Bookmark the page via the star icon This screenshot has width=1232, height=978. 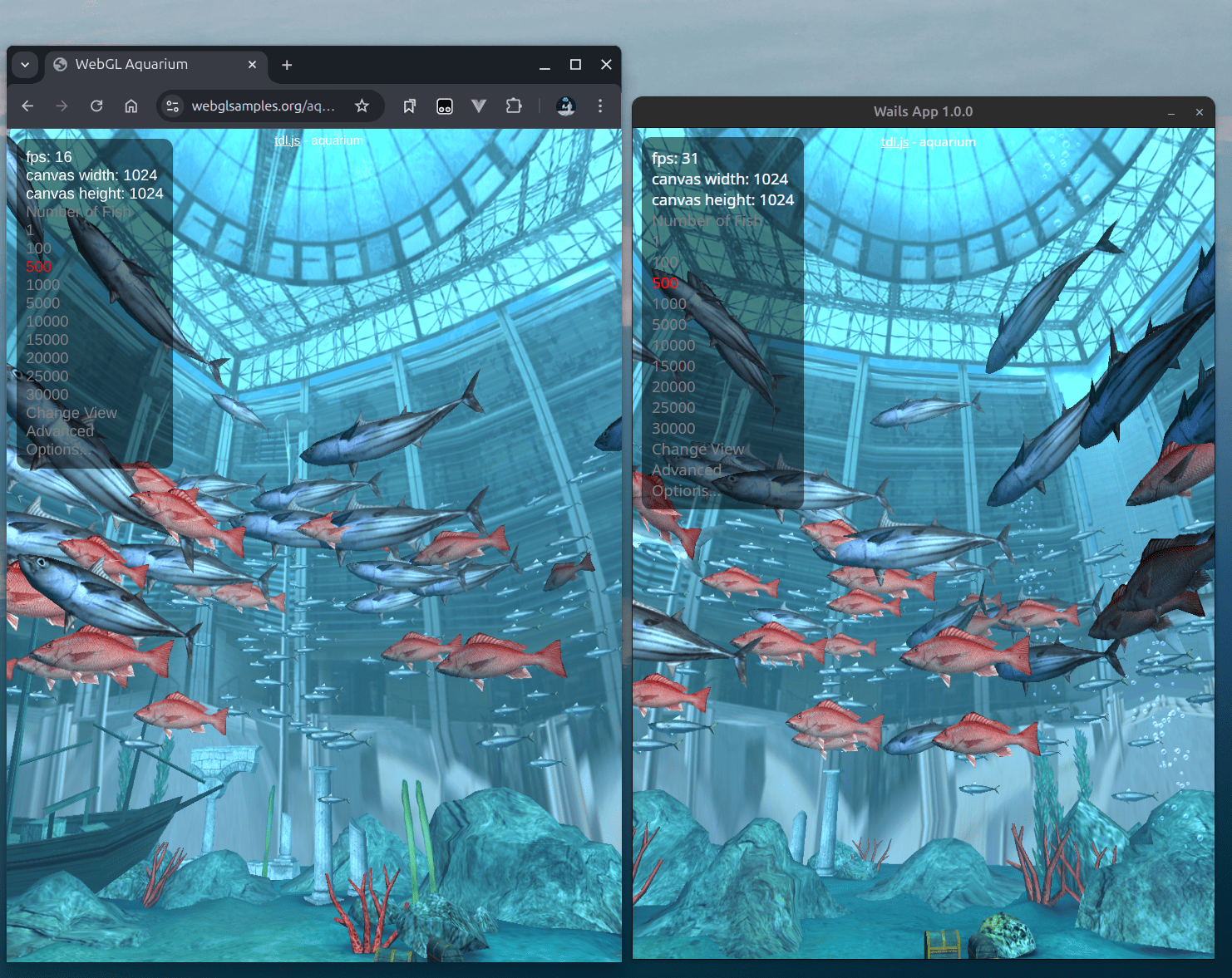362,106
